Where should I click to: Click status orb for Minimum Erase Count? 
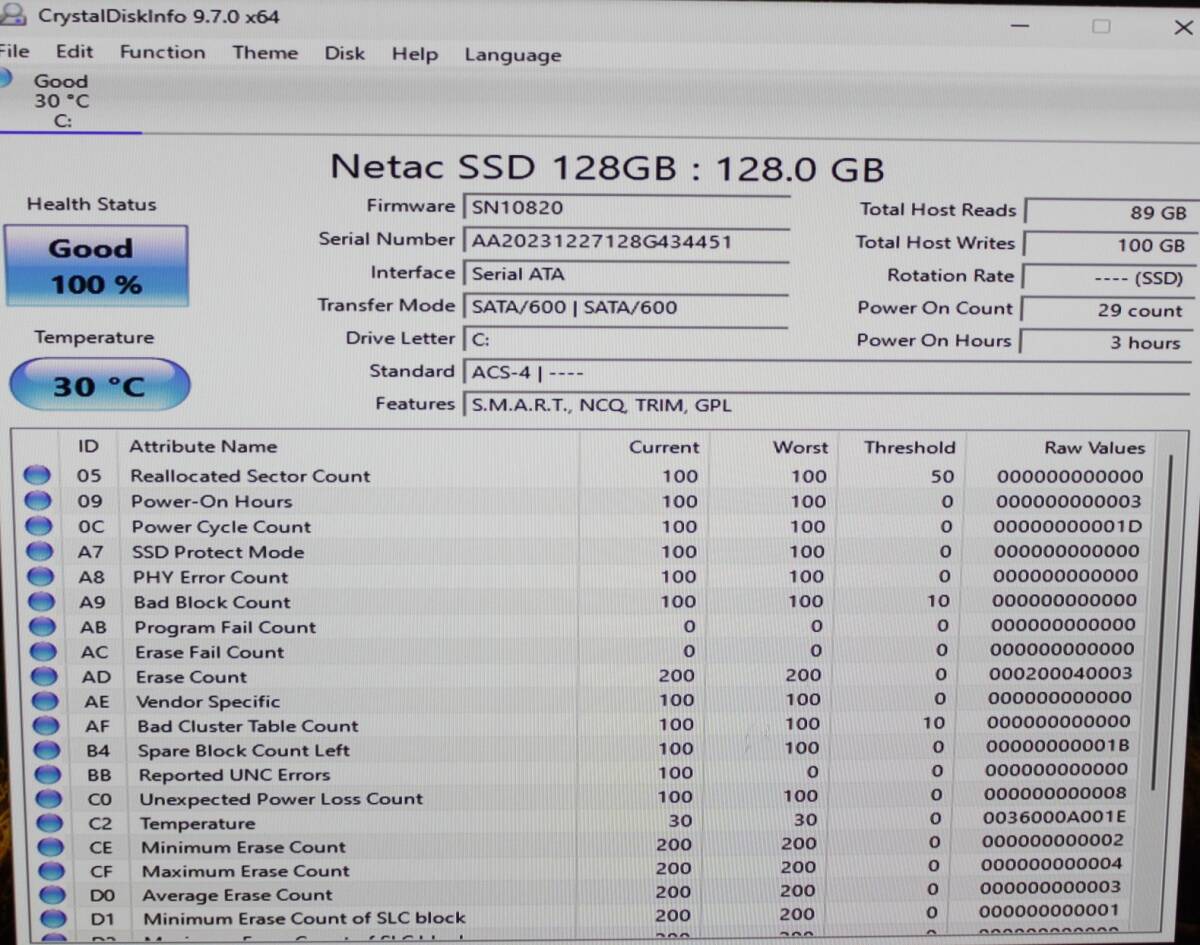tap(51, 847)
